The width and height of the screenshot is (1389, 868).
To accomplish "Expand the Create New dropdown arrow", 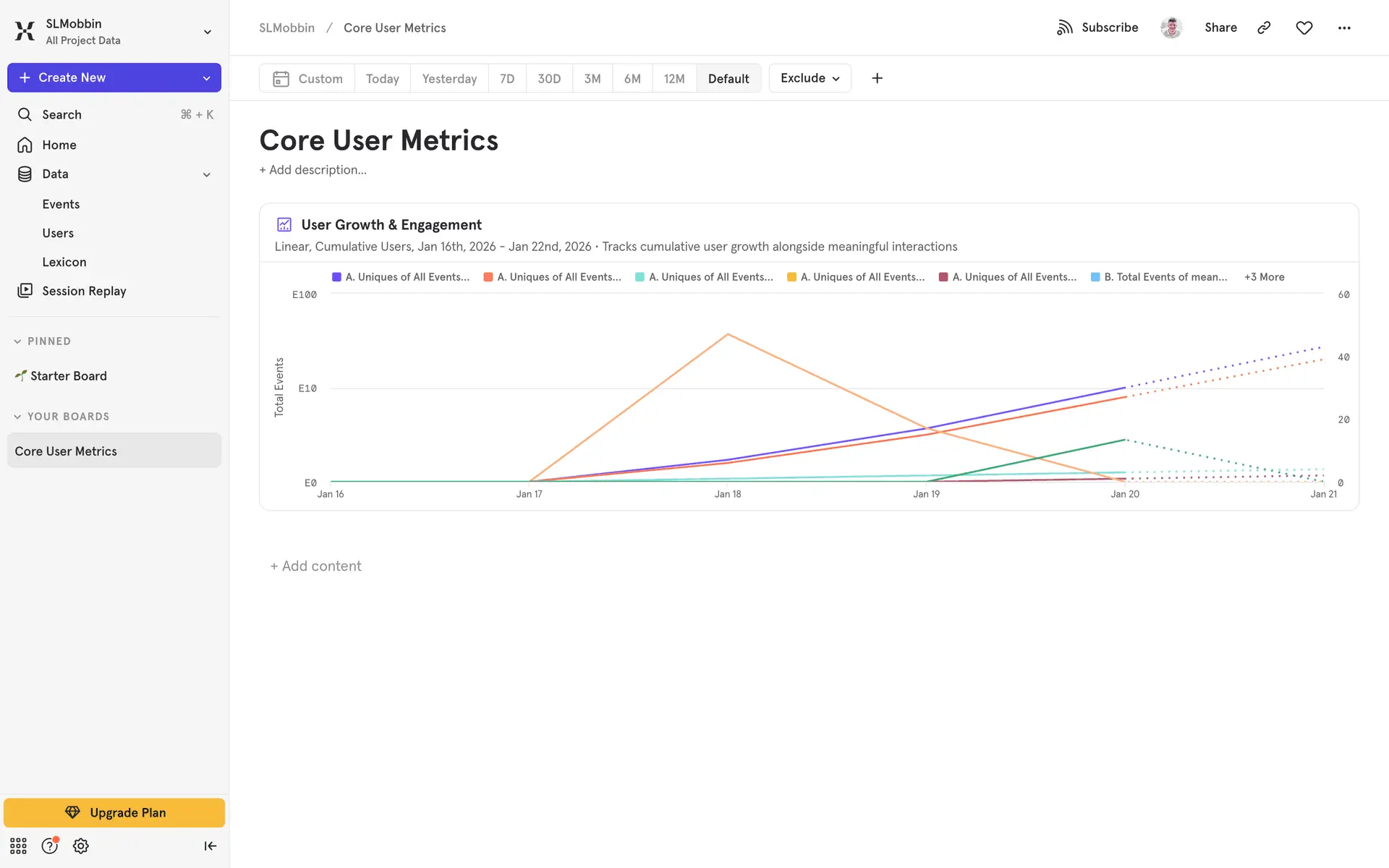I will (207, 78).
